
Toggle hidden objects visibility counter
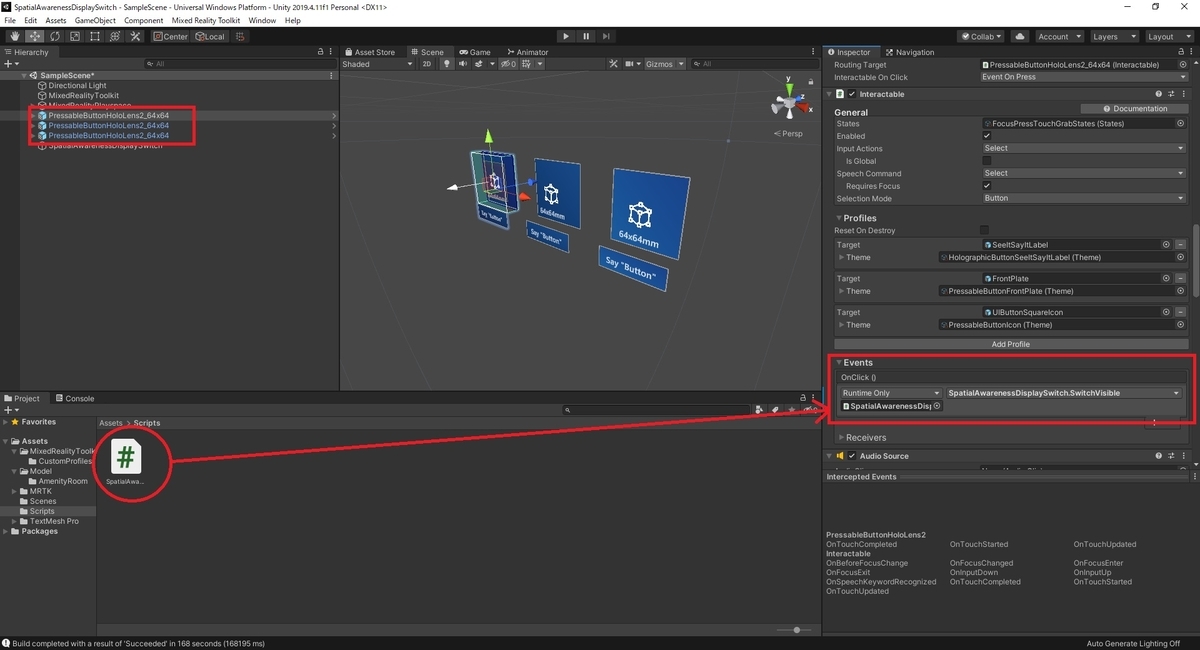508,64
